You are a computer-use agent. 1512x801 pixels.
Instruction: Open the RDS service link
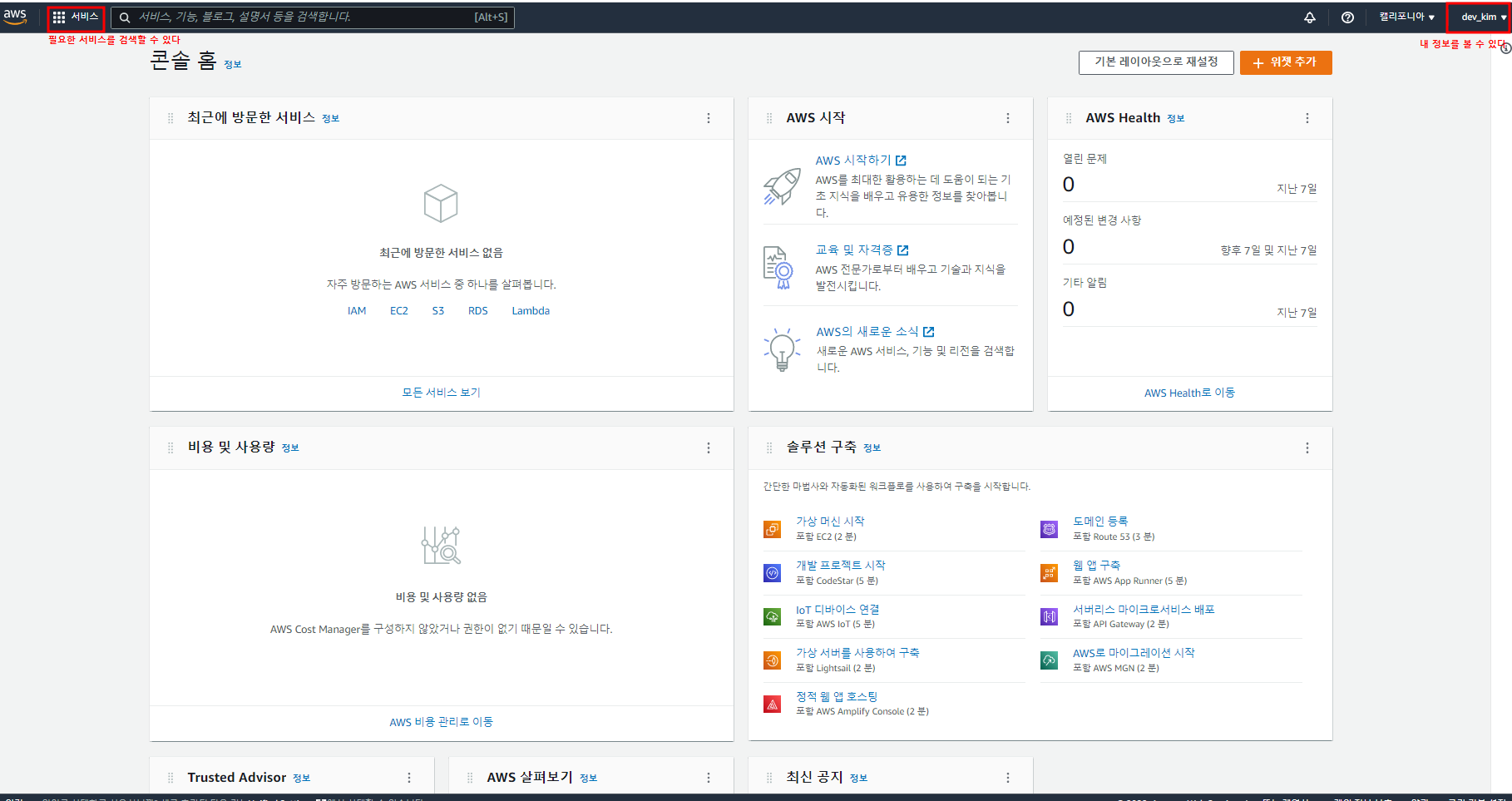point(478,311)
